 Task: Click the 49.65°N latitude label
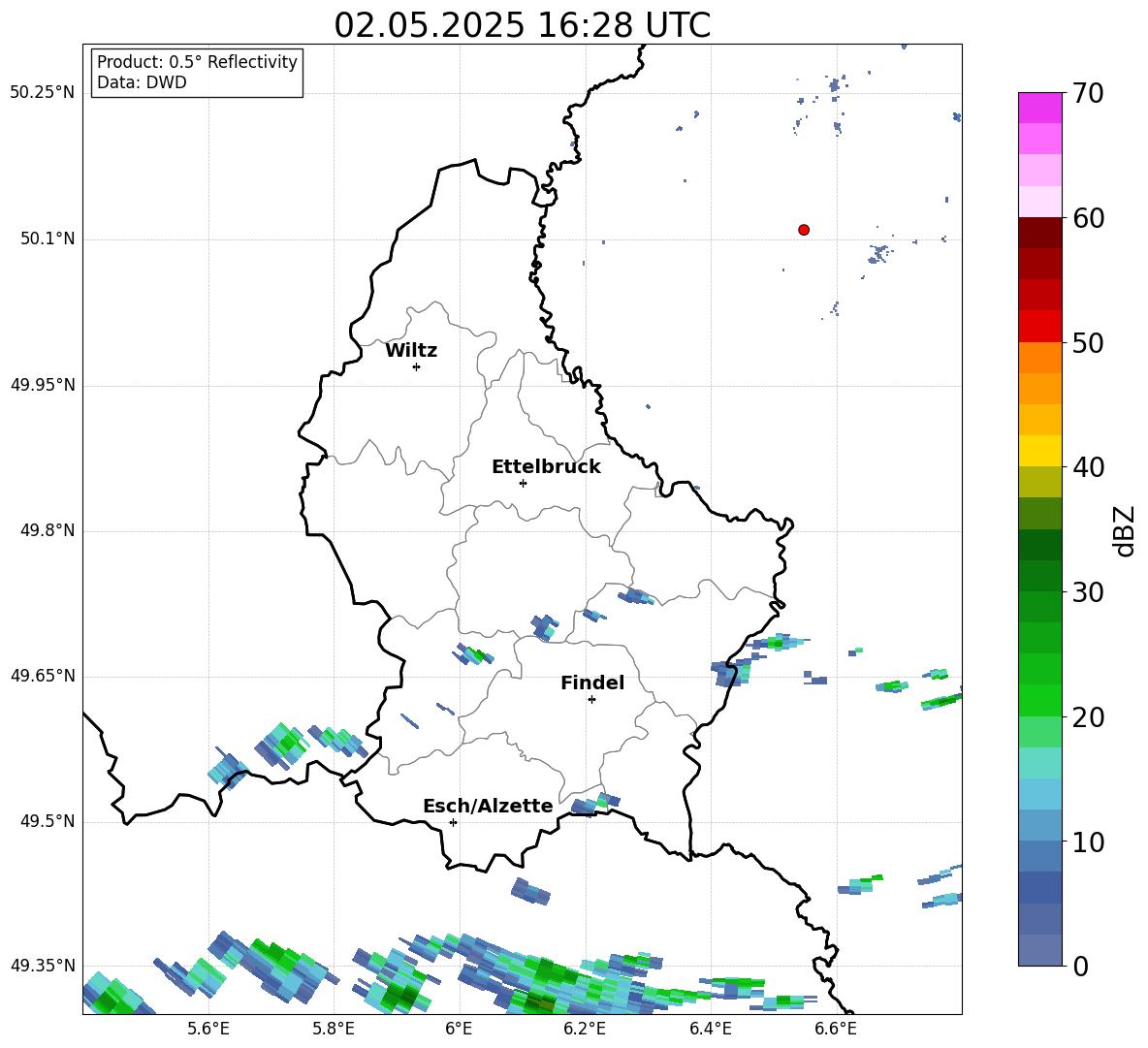pyautogui.click(x=43, y=676)
